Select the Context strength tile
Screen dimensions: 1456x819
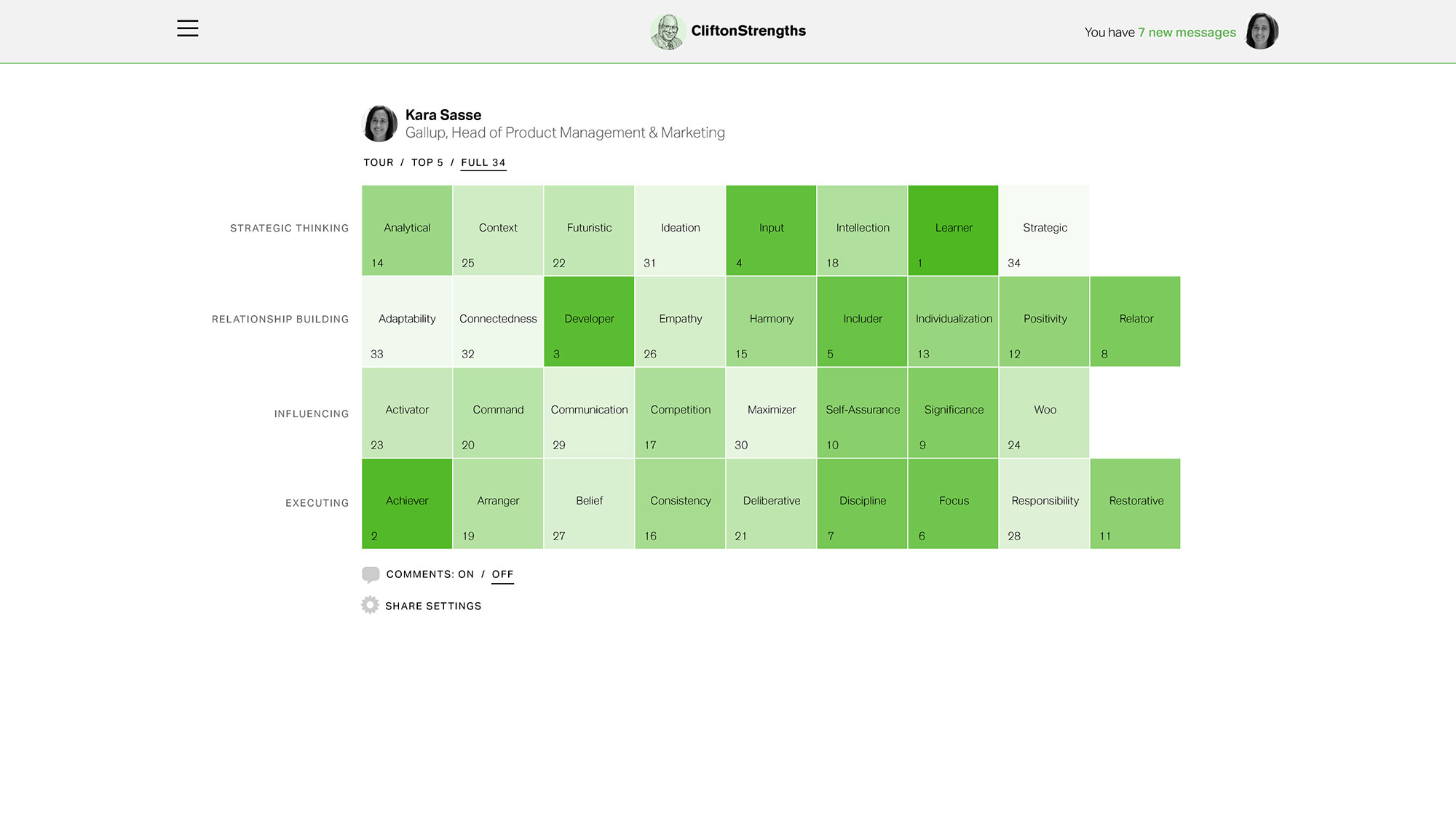pos(498,231)
